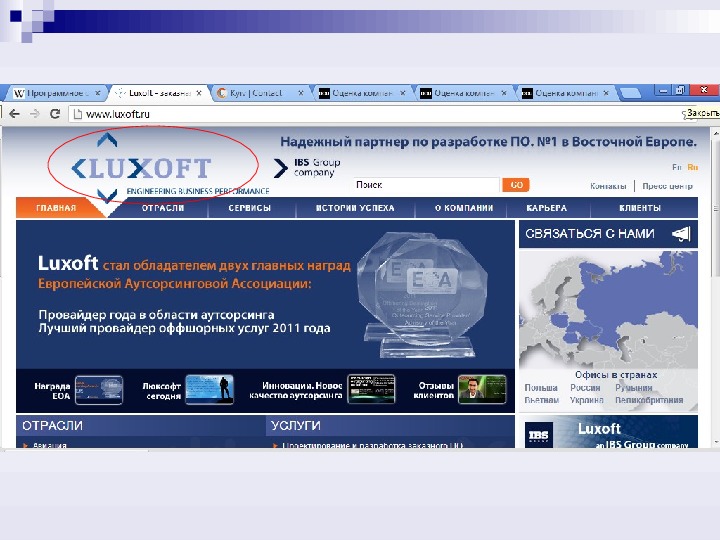Open the Отрасли menu item

[x=163, y=208]
